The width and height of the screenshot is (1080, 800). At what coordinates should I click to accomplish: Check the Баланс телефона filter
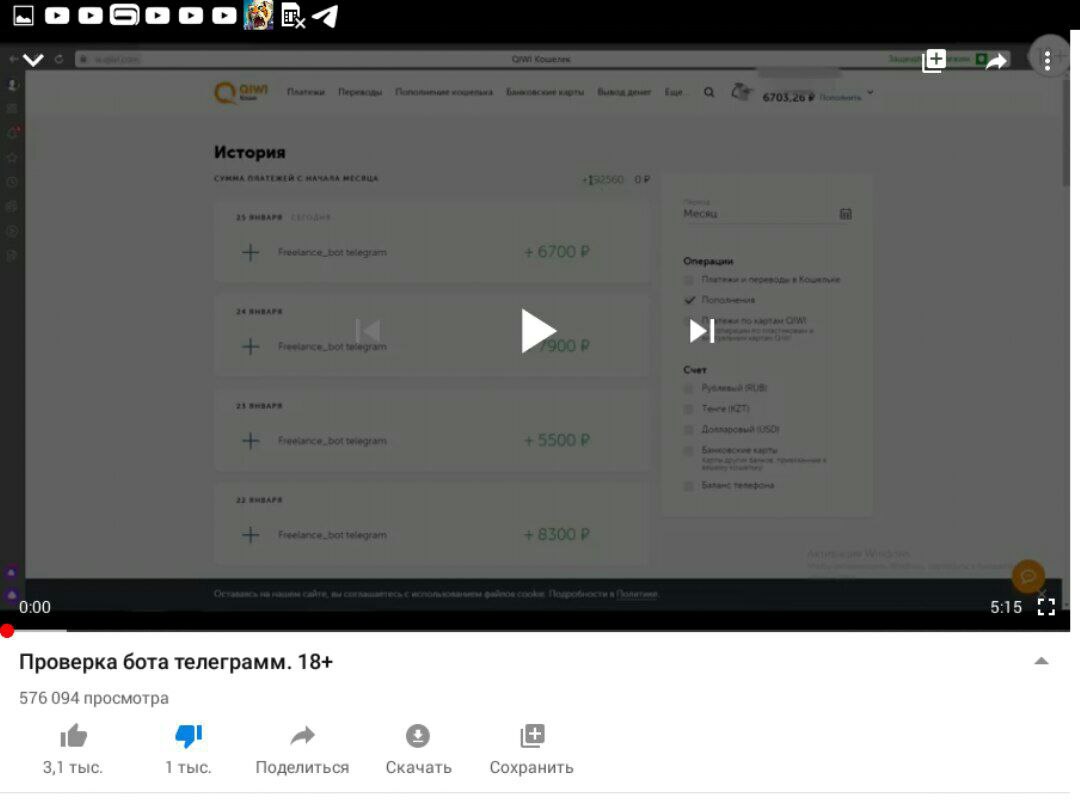coord(688,486)
